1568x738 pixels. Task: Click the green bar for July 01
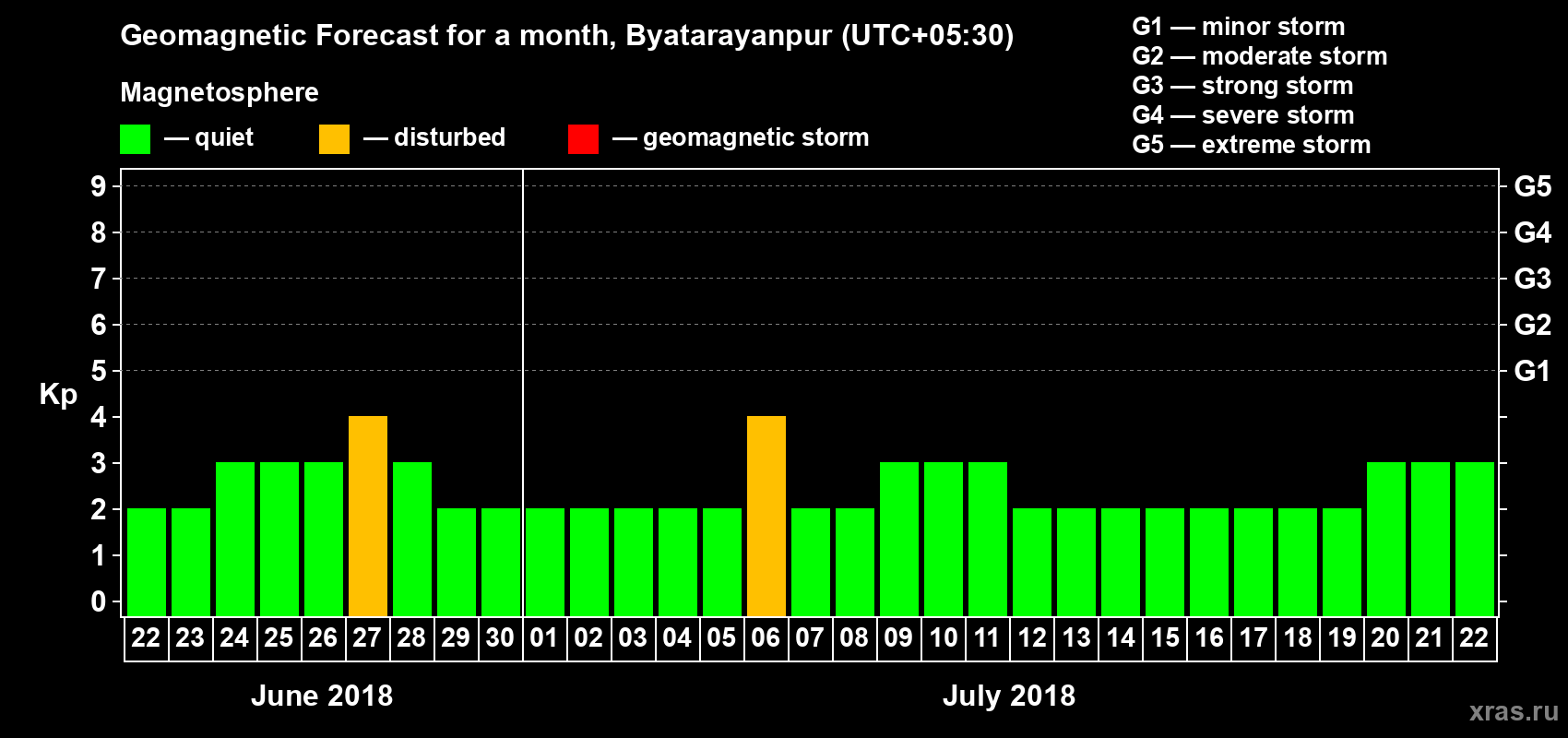(x=545, y=562)
